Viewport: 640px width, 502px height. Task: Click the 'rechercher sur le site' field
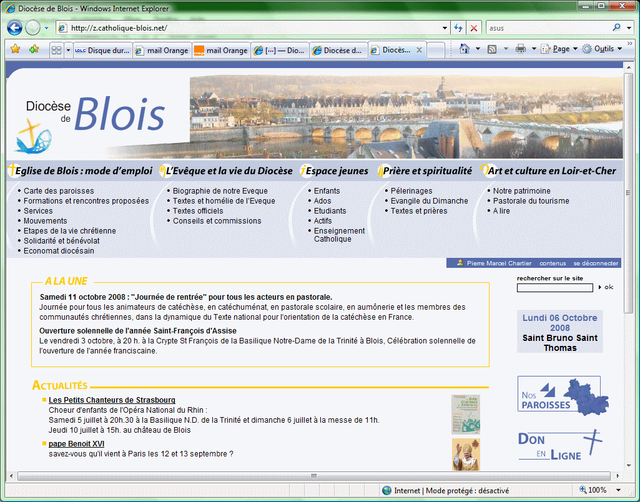point(555,288)
